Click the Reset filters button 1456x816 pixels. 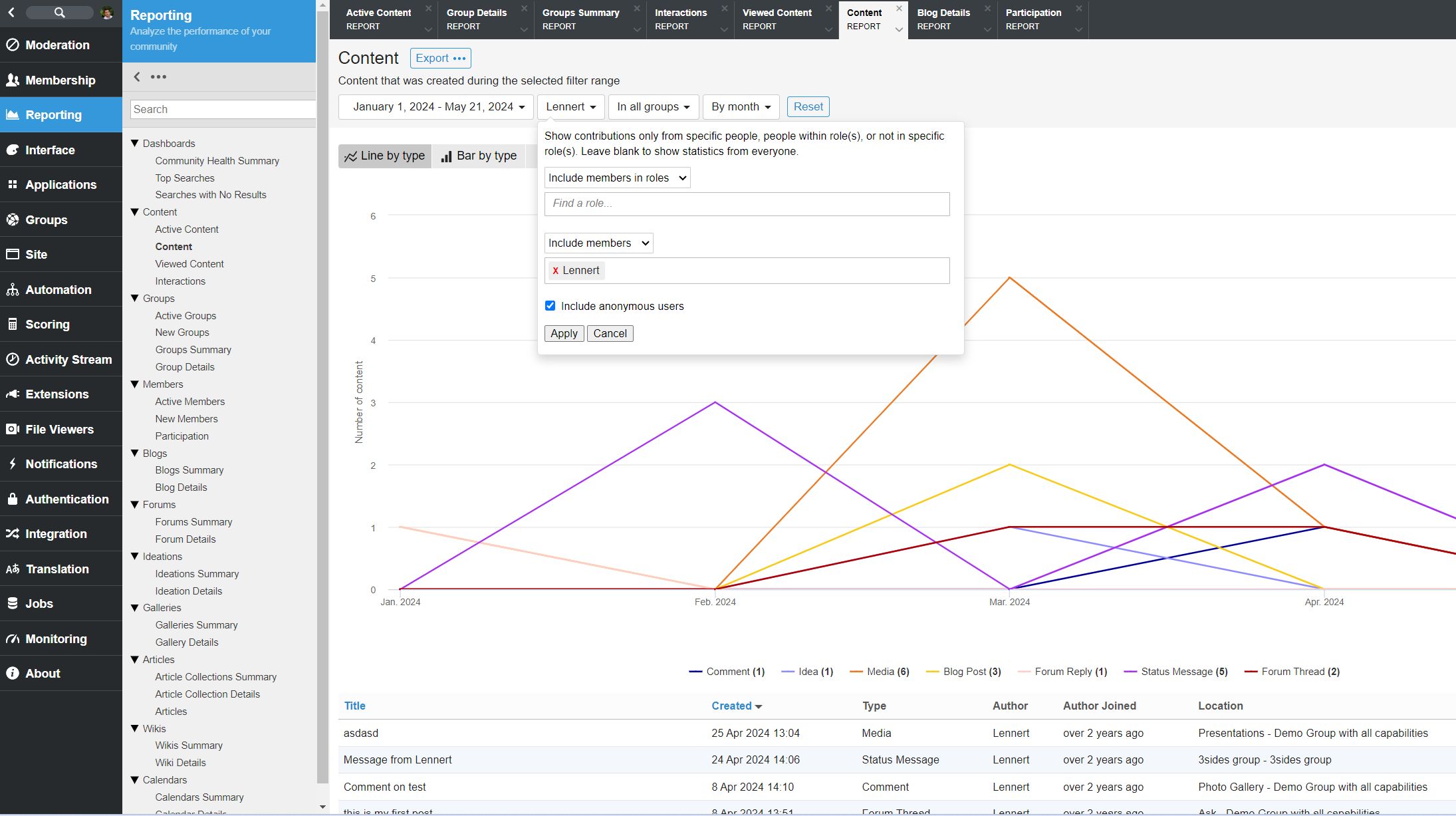[808, 107]
